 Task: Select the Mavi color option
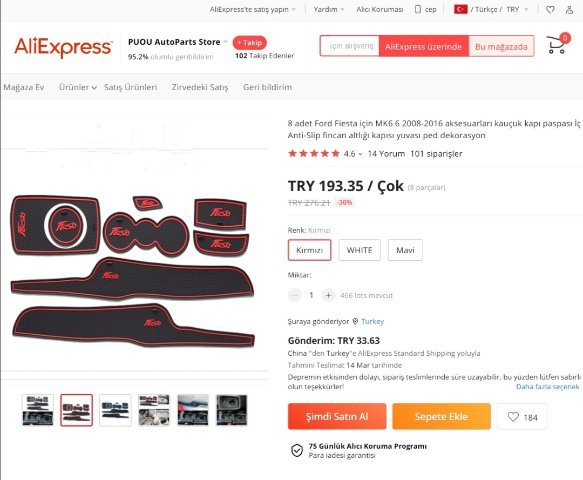click(x=405, y=250)
